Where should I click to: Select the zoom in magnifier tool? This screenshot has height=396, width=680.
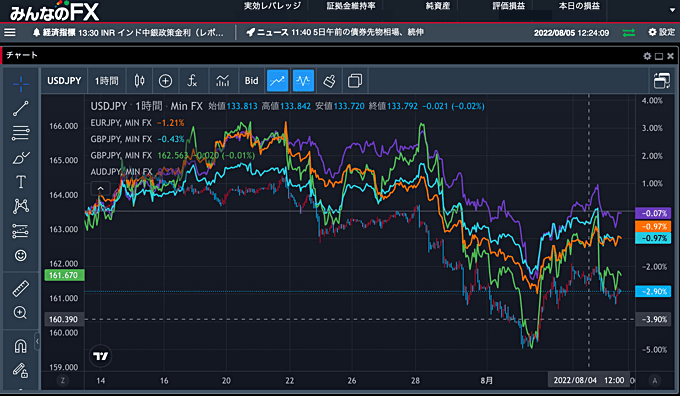(20, 313)
